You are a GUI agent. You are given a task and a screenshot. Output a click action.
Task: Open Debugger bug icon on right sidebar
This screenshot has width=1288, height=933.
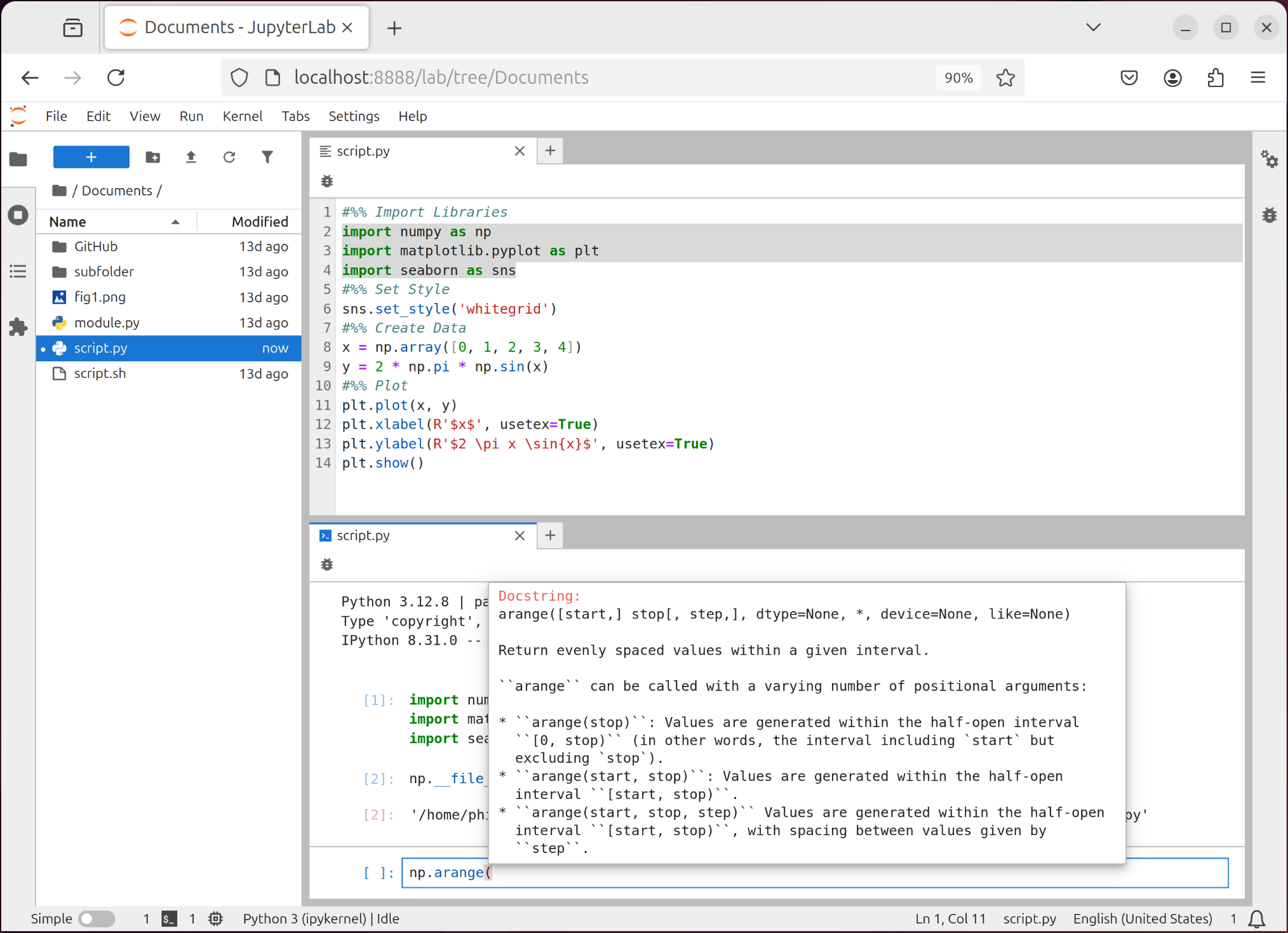point(1269,215)
